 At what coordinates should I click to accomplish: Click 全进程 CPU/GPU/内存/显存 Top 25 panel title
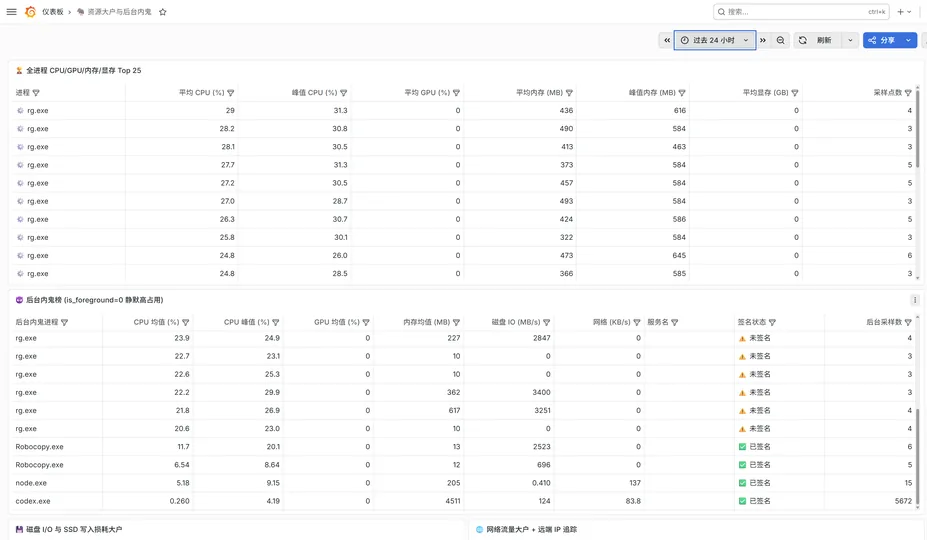click(83, 70)
